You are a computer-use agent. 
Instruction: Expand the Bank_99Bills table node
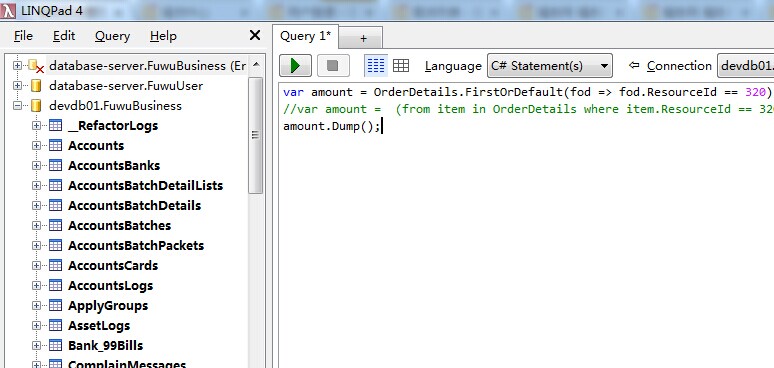36,345
